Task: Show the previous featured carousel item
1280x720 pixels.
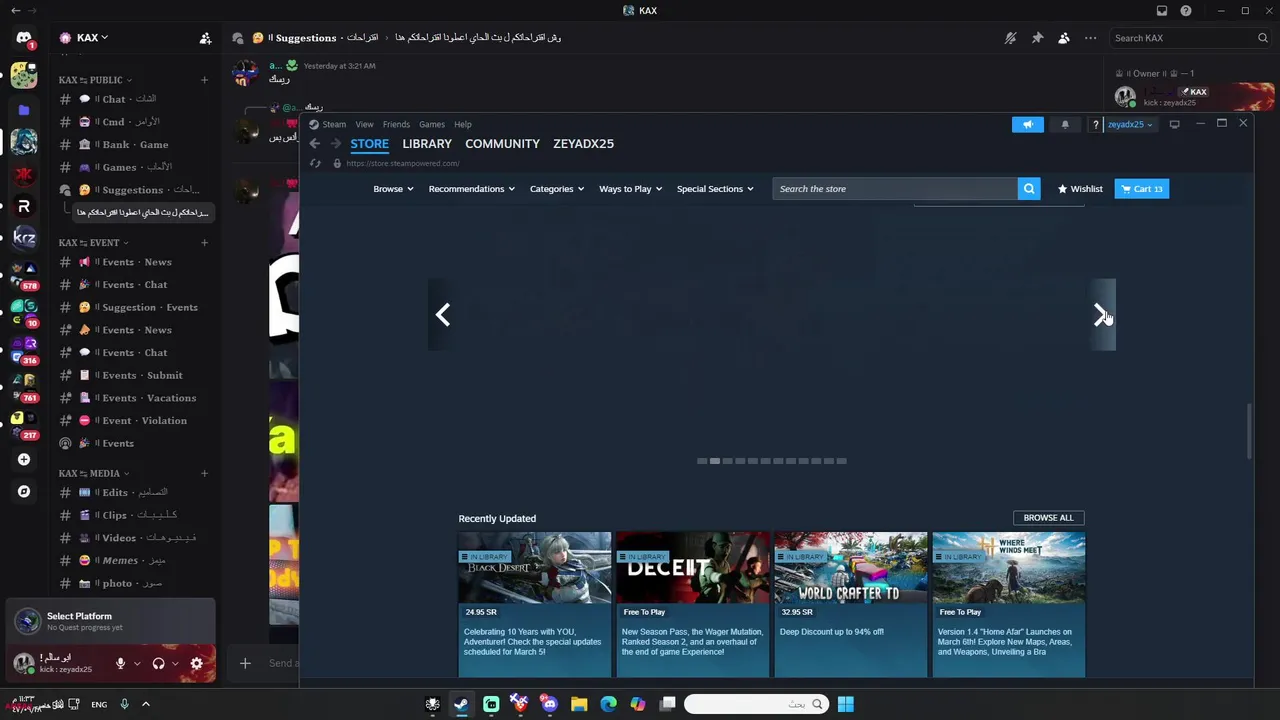Action: point(442,315)
